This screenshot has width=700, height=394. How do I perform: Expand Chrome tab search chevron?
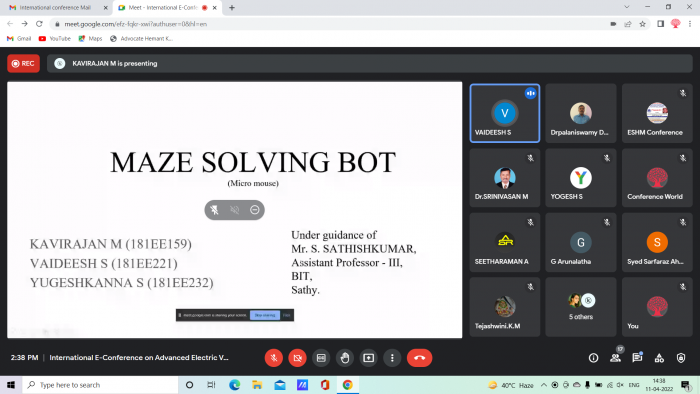point(627,7)
